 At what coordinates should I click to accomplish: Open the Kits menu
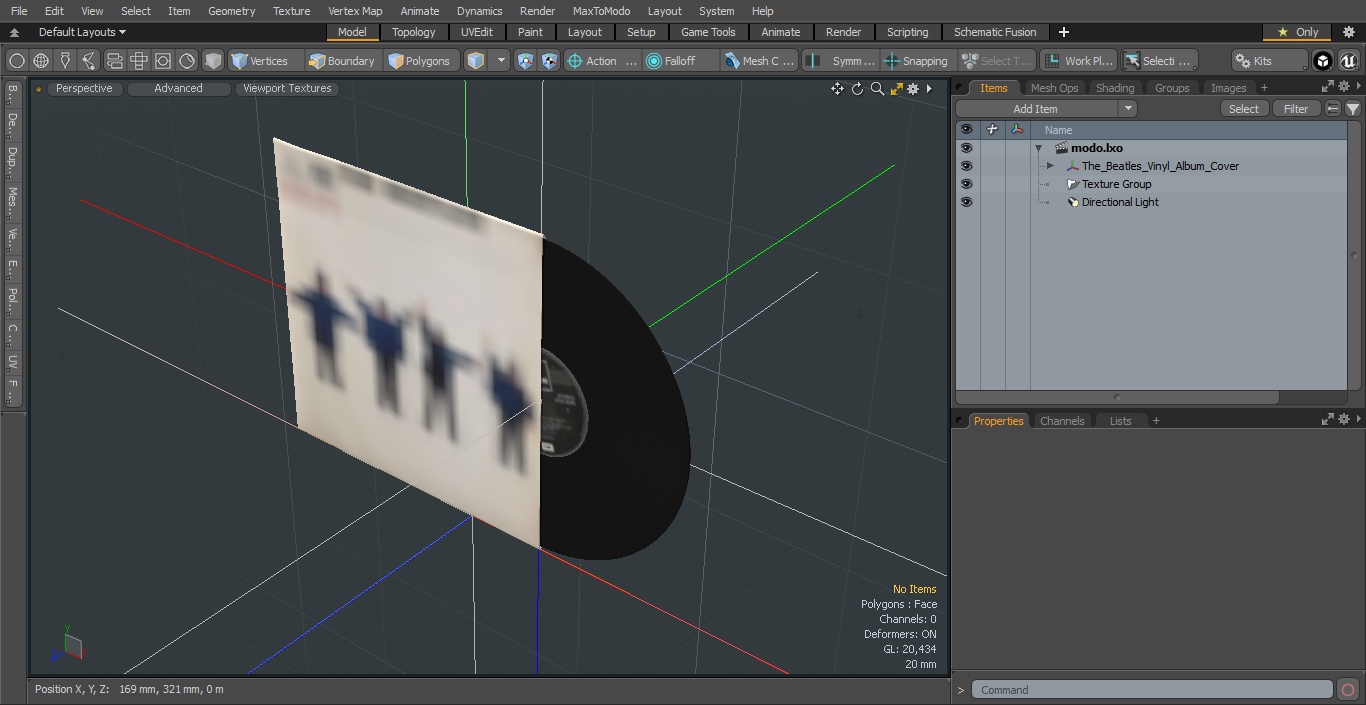point(1268,61)
